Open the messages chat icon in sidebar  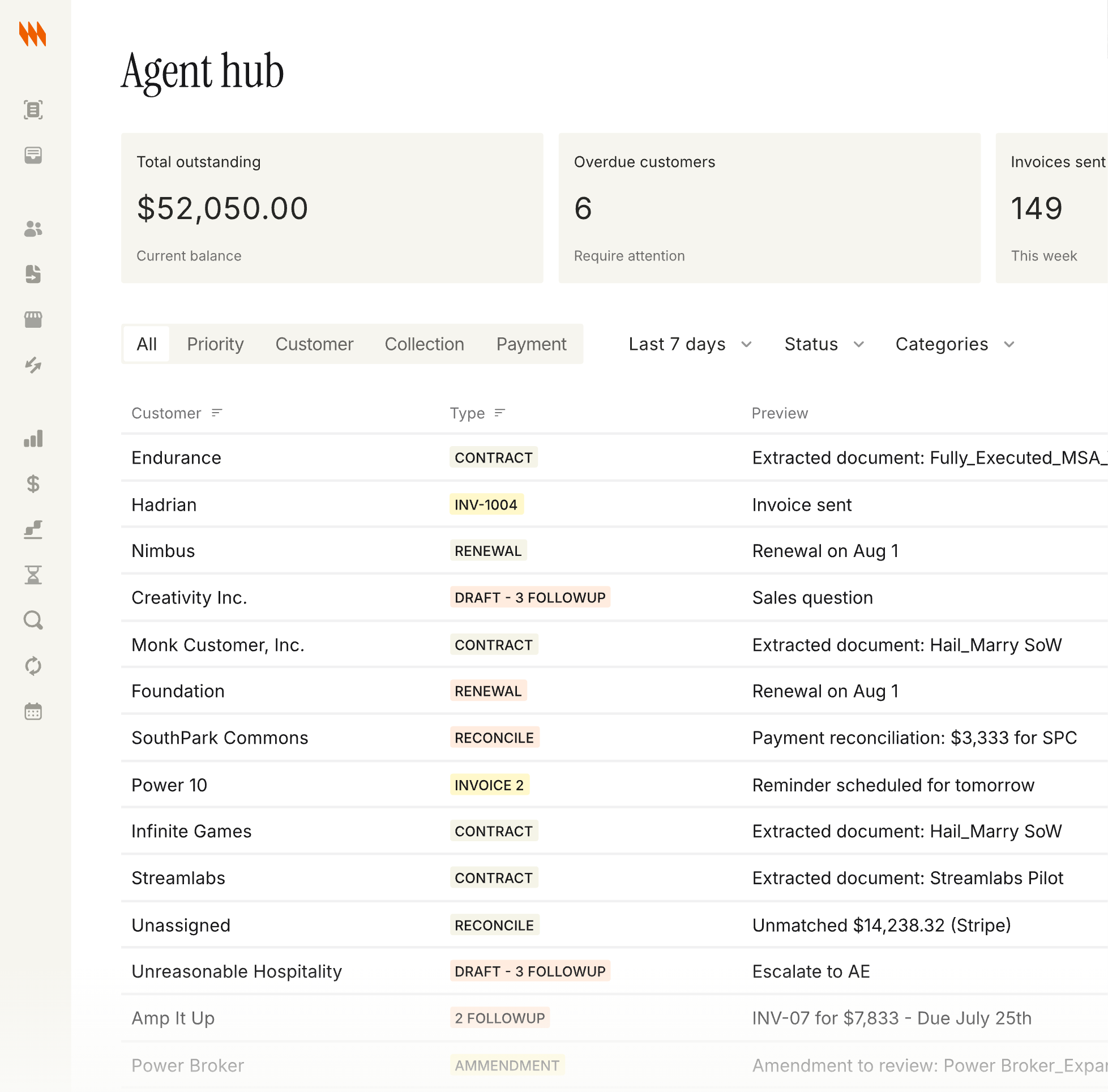[x=33, y=156]
